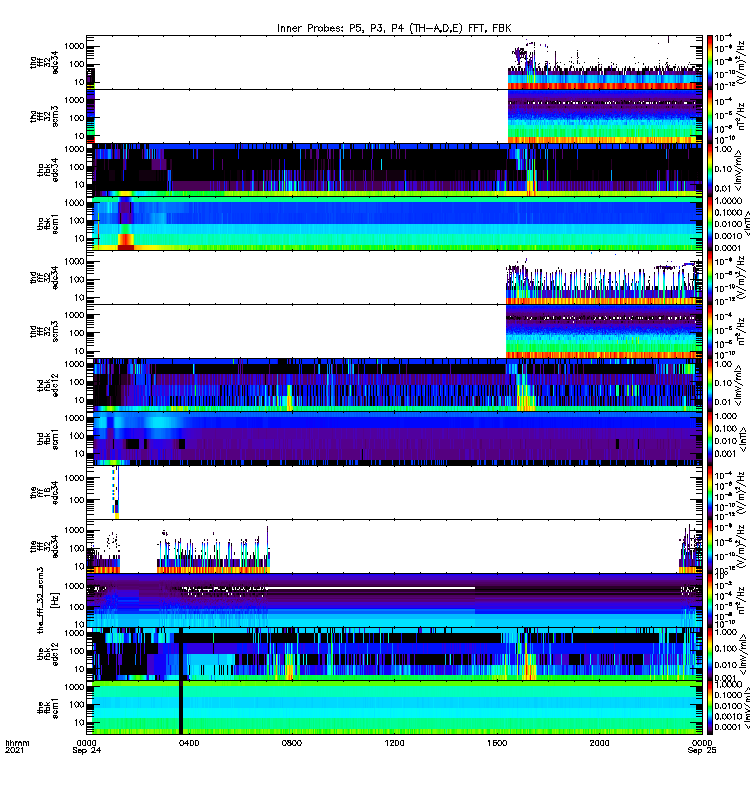Click the "1600" time axis label
Viewport: 750px width, 800px height.
coord(496,743)
